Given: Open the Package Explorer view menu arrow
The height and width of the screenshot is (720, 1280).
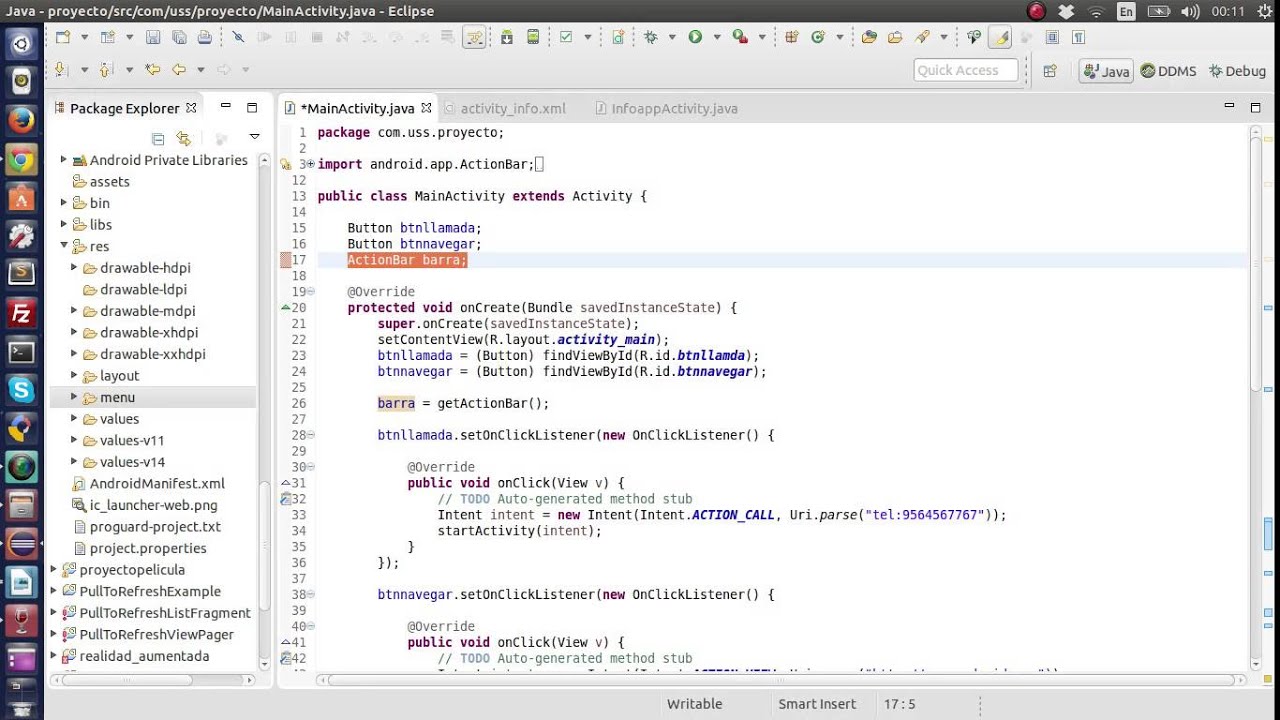Looking at the screenshot, I should coord(254,138).
